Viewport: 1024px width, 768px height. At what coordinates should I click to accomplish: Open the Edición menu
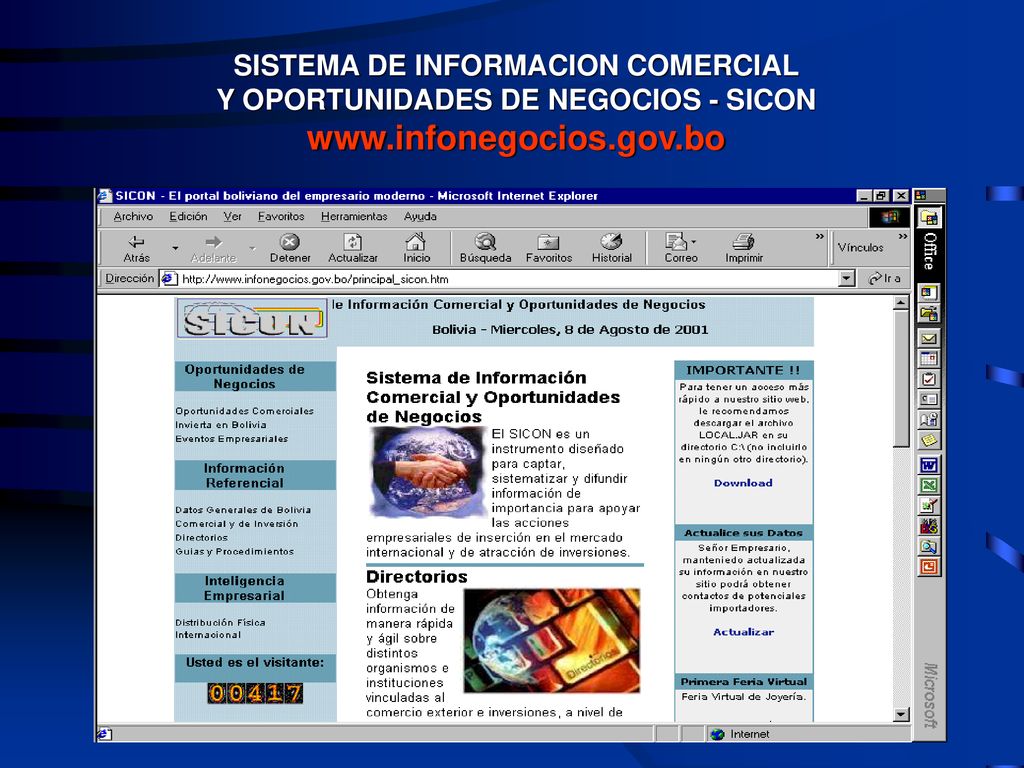(x=188, y=217)
